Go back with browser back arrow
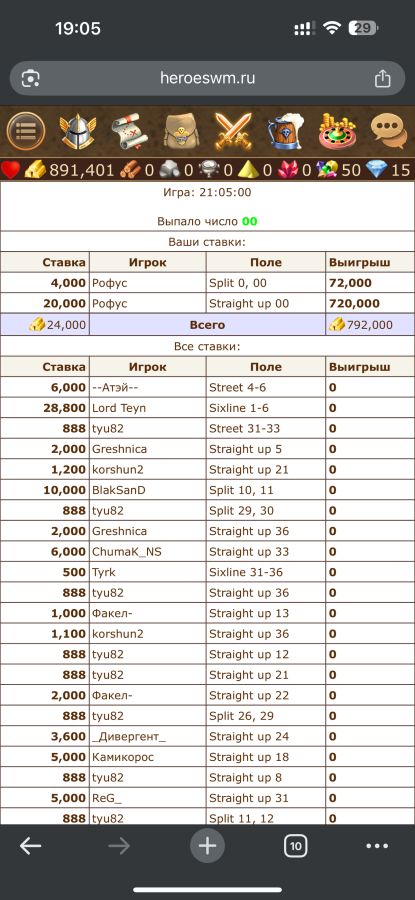The height and width of the screenshot is (900, 415). [x=30, y=845]
